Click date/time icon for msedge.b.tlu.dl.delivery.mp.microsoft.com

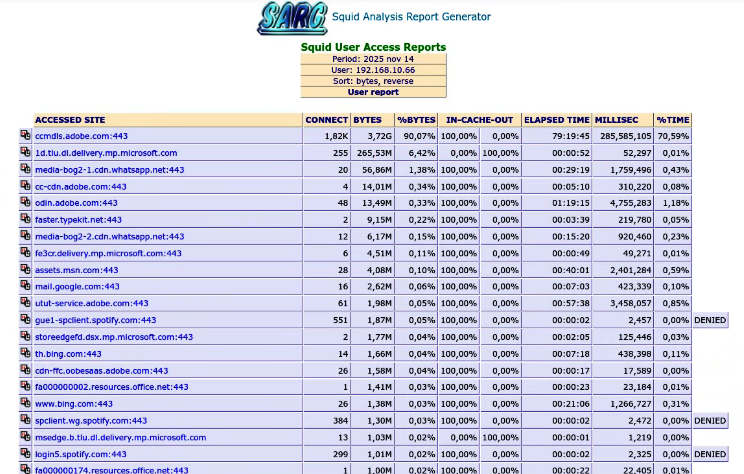(x=25, y=437)
